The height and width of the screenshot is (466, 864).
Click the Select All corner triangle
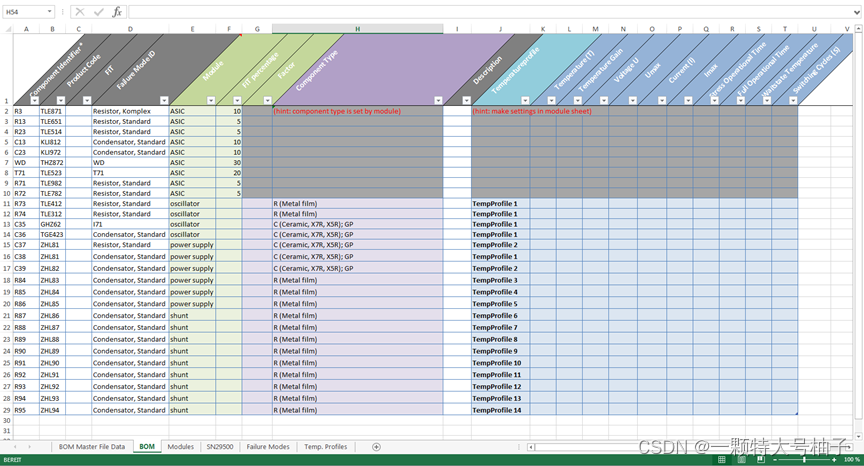point(7,29)
